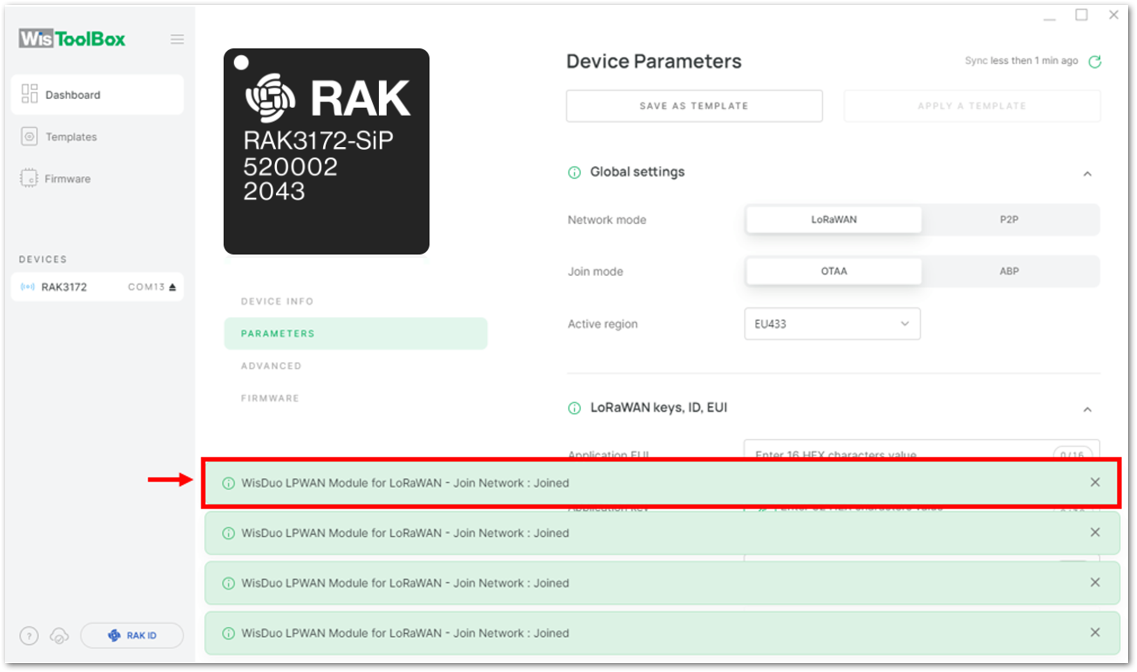Open the Dashboard page
Screen dimensions: 1137x672
click(x=97, y=94)
